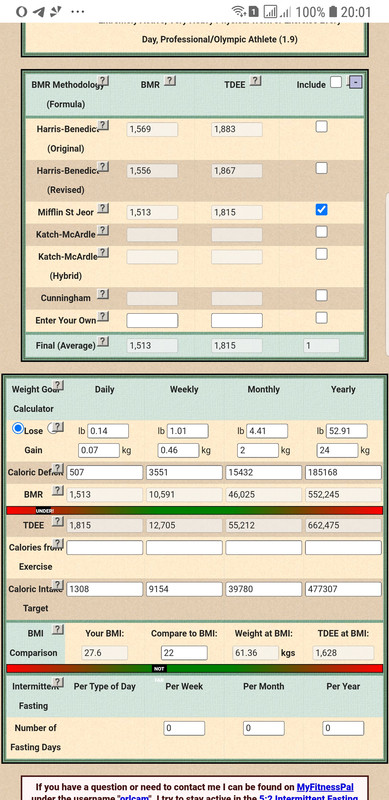Click daily Calories from Exercise field
The height and width of the screenshot is (800, 389).
105,548
